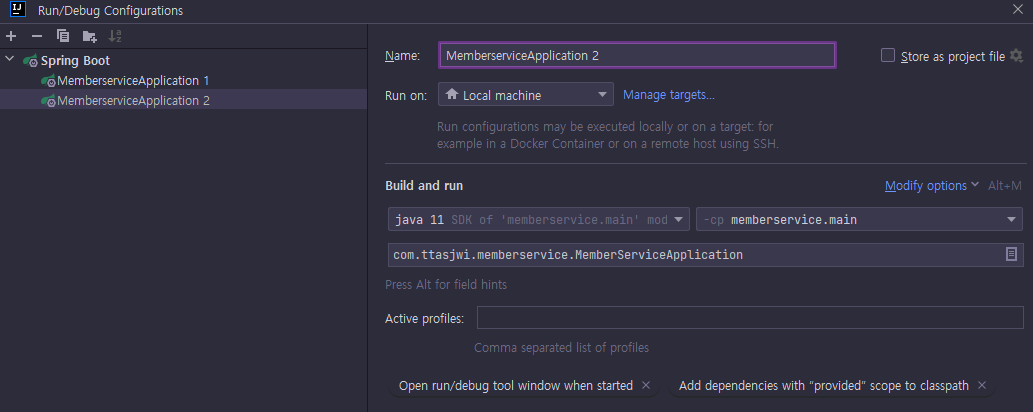Remove the selected configuration
Viewport: 1033px width, 412px height.
37,36
